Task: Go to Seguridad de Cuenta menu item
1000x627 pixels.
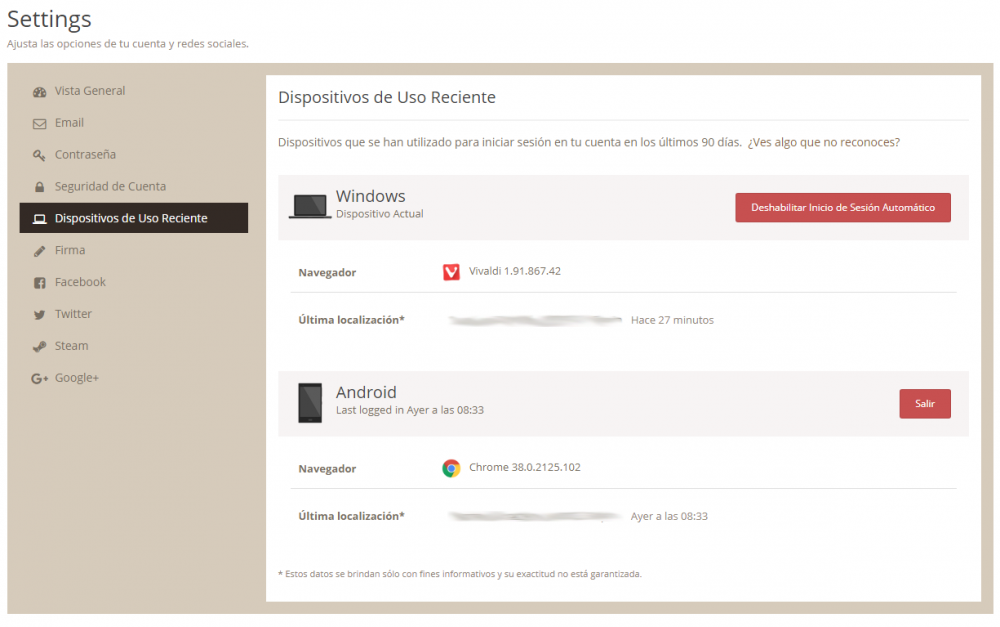Action: tap(110, 187)
